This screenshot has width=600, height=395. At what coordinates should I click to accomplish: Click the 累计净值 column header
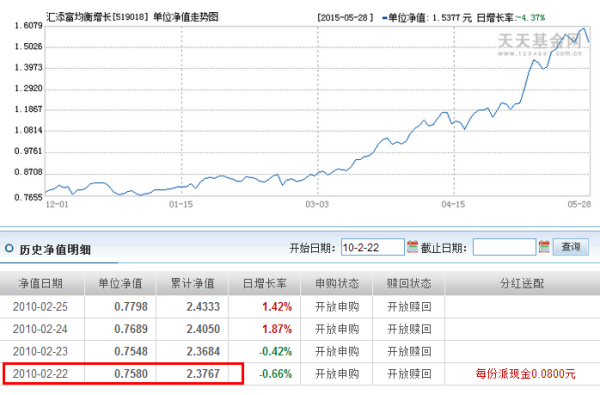click(x=192, y=284)
